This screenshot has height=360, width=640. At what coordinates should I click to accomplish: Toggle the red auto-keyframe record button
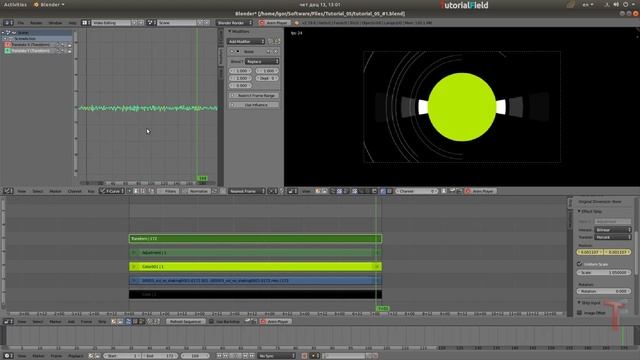(304, 356)
